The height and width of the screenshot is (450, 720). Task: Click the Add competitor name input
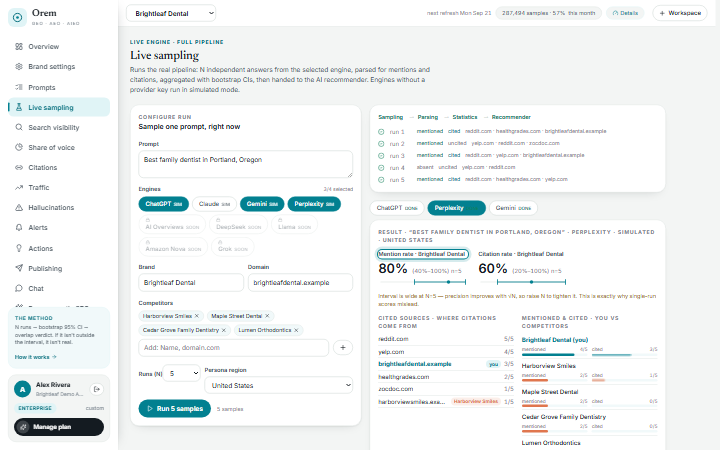(x=234, y=348)
